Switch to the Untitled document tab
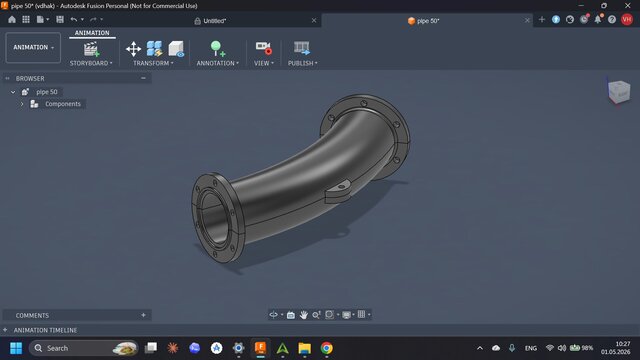640x360 pixels. (x=214, y=21)
